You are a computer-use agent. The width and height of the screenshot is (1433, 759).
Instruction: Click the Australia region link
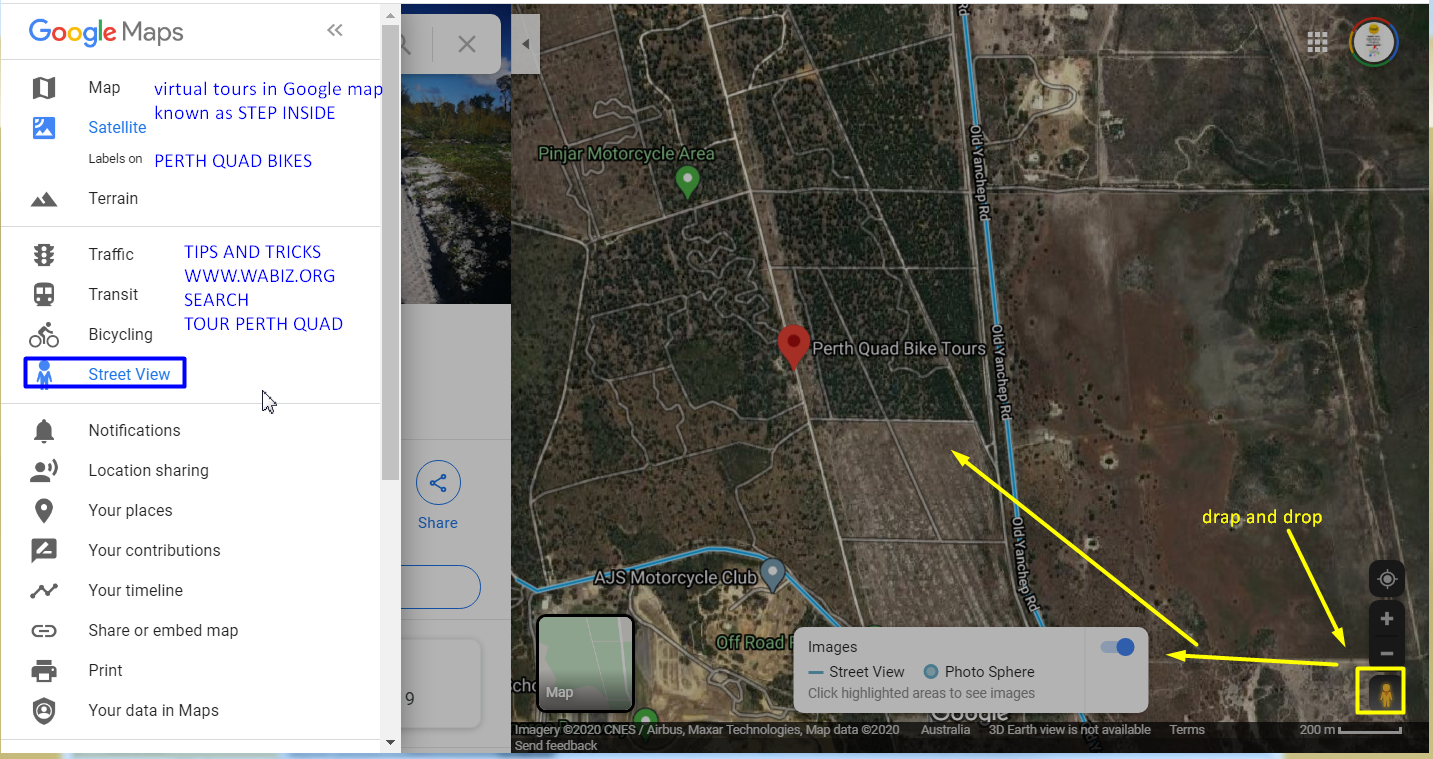[945, 730]
